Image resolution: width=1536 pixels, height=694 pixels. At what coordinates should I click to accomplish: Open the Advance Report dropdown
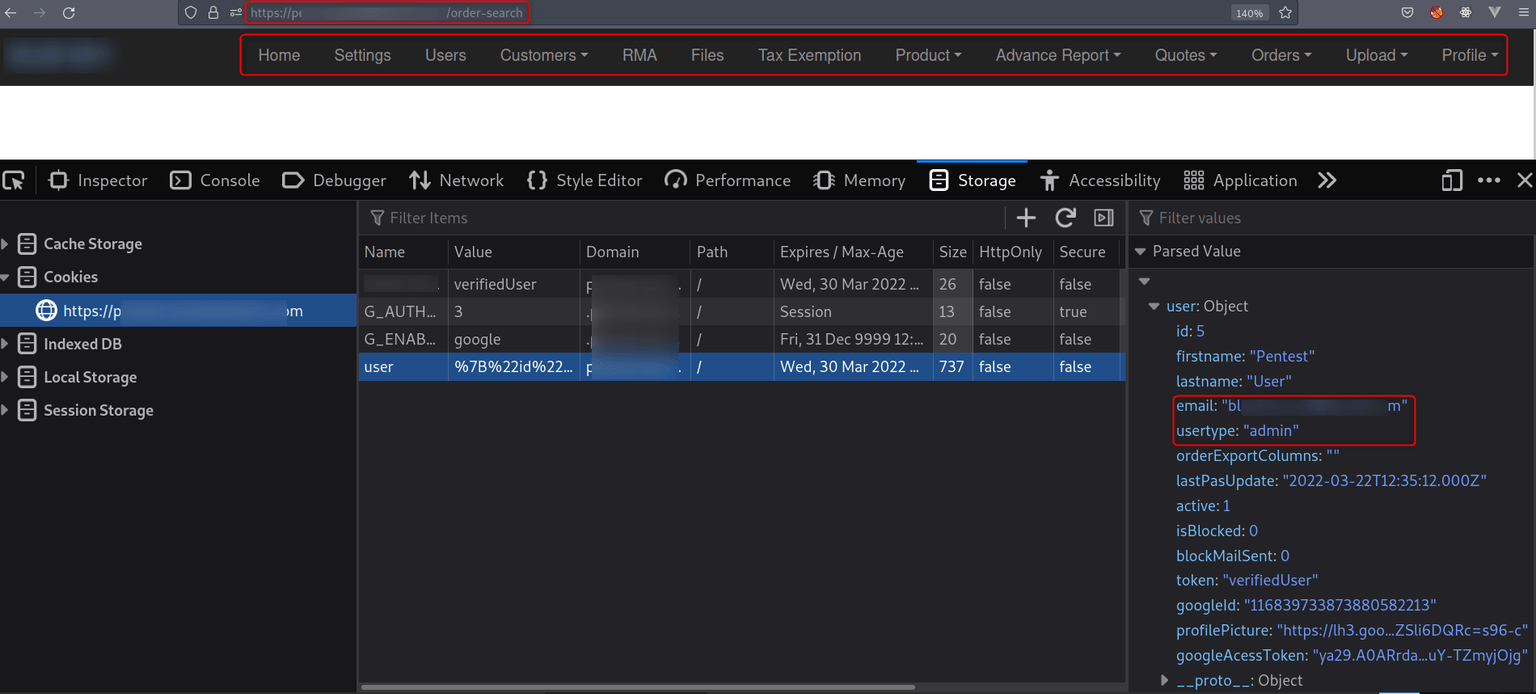[1057, 55]
